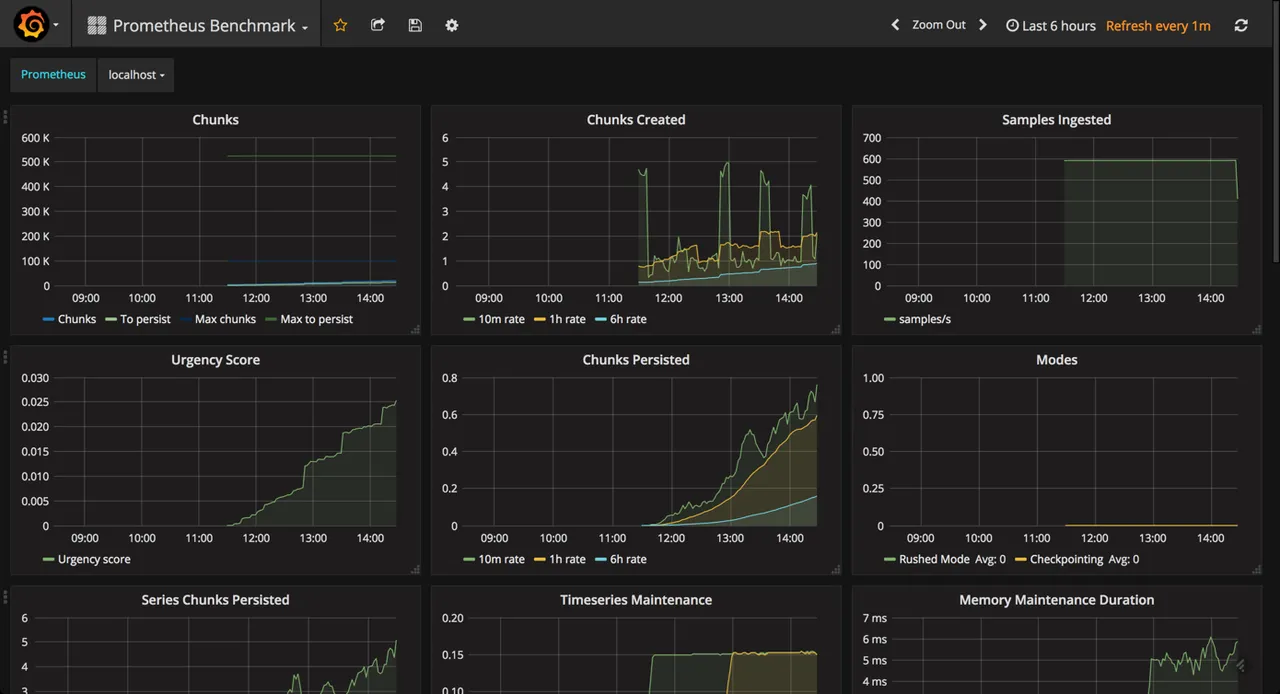1280x694 pixels.
Task: Open the Prometheus Benchmark dashboard picker
Action: coord(198,25)
